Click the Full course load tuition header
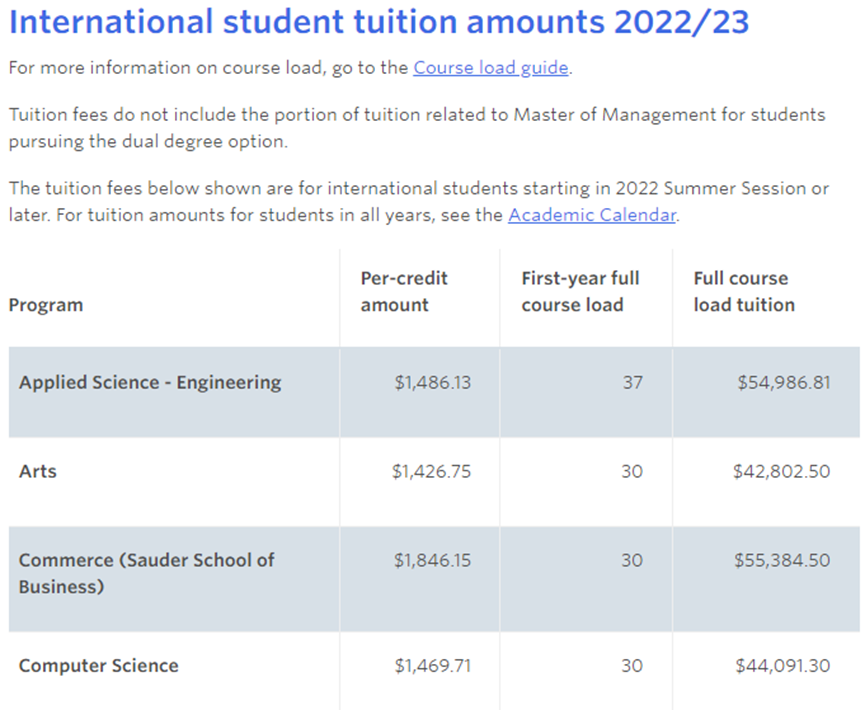Image resolution: width=865 pixels, height=710 pixels. pyautogui.click(x=744, y=291)
